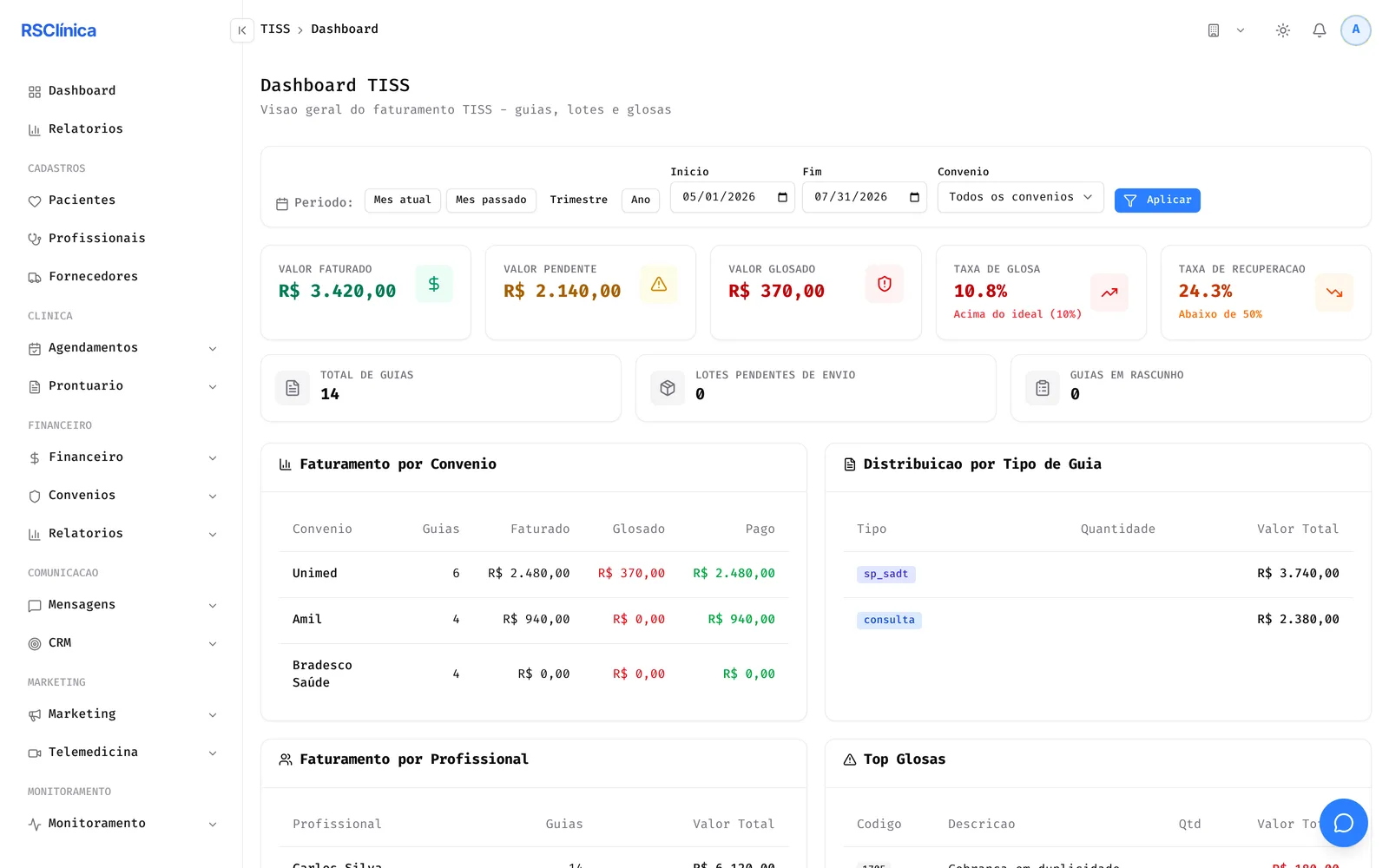
Task: Click the calendar icon beside Periodo
Action: [x=282, y=204]
